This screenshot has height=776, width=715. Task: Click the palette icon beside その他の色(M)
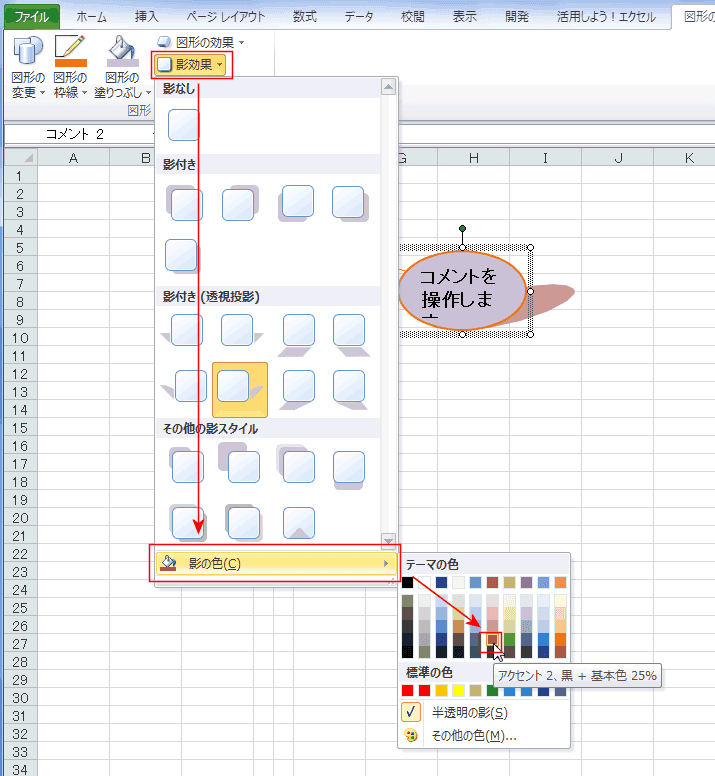411,735
